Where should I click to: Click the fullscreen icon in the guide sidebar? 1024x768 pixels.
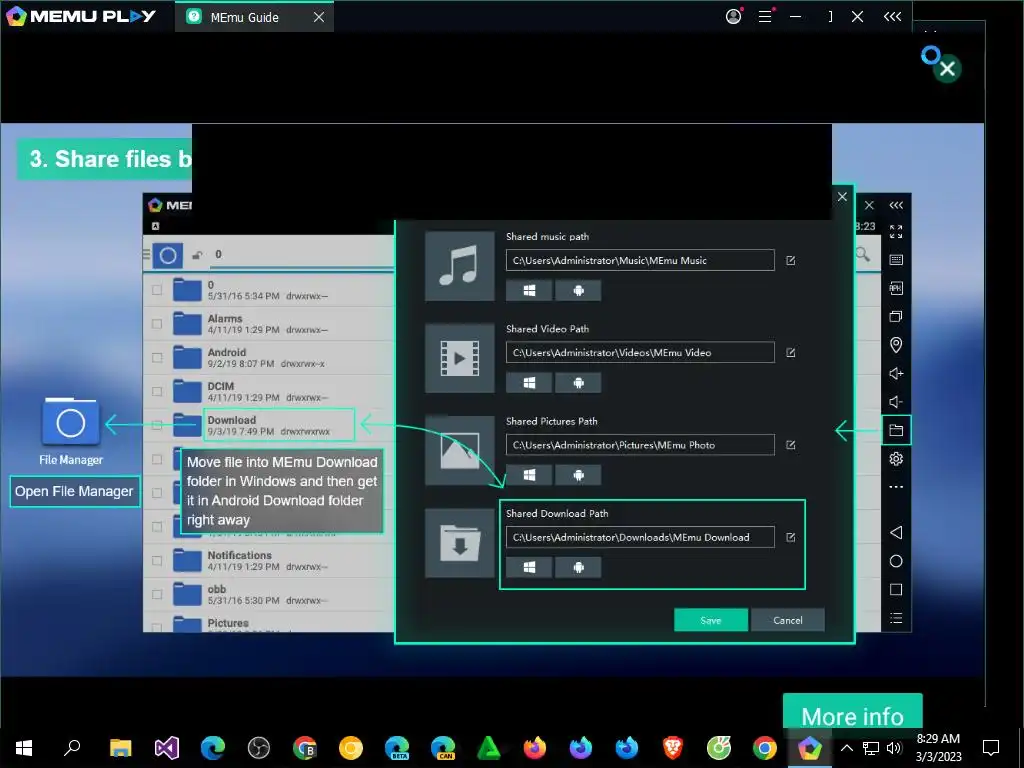coord(896,231)
